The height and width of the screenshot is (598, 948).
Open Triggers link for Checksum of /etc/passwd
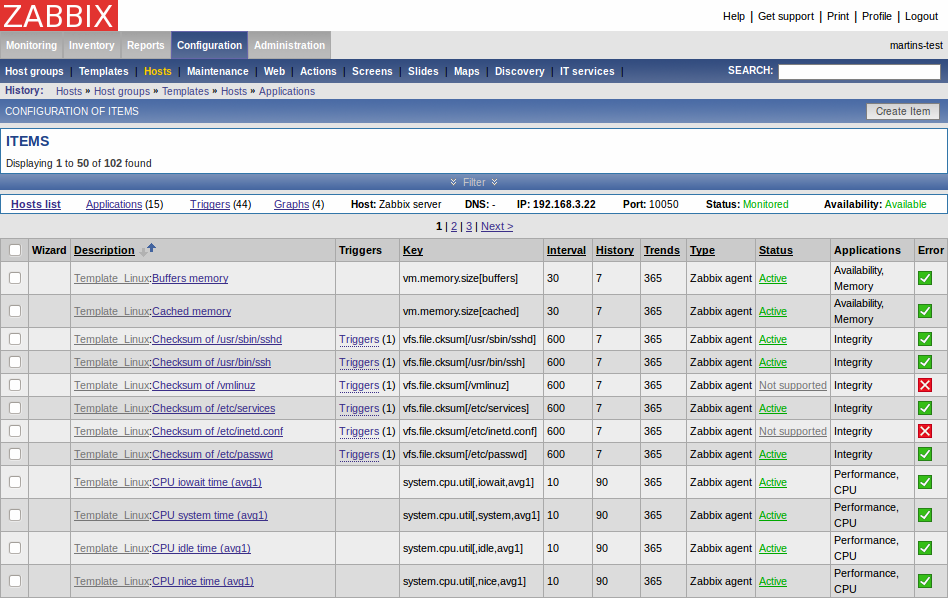click(x=359, y=454)
